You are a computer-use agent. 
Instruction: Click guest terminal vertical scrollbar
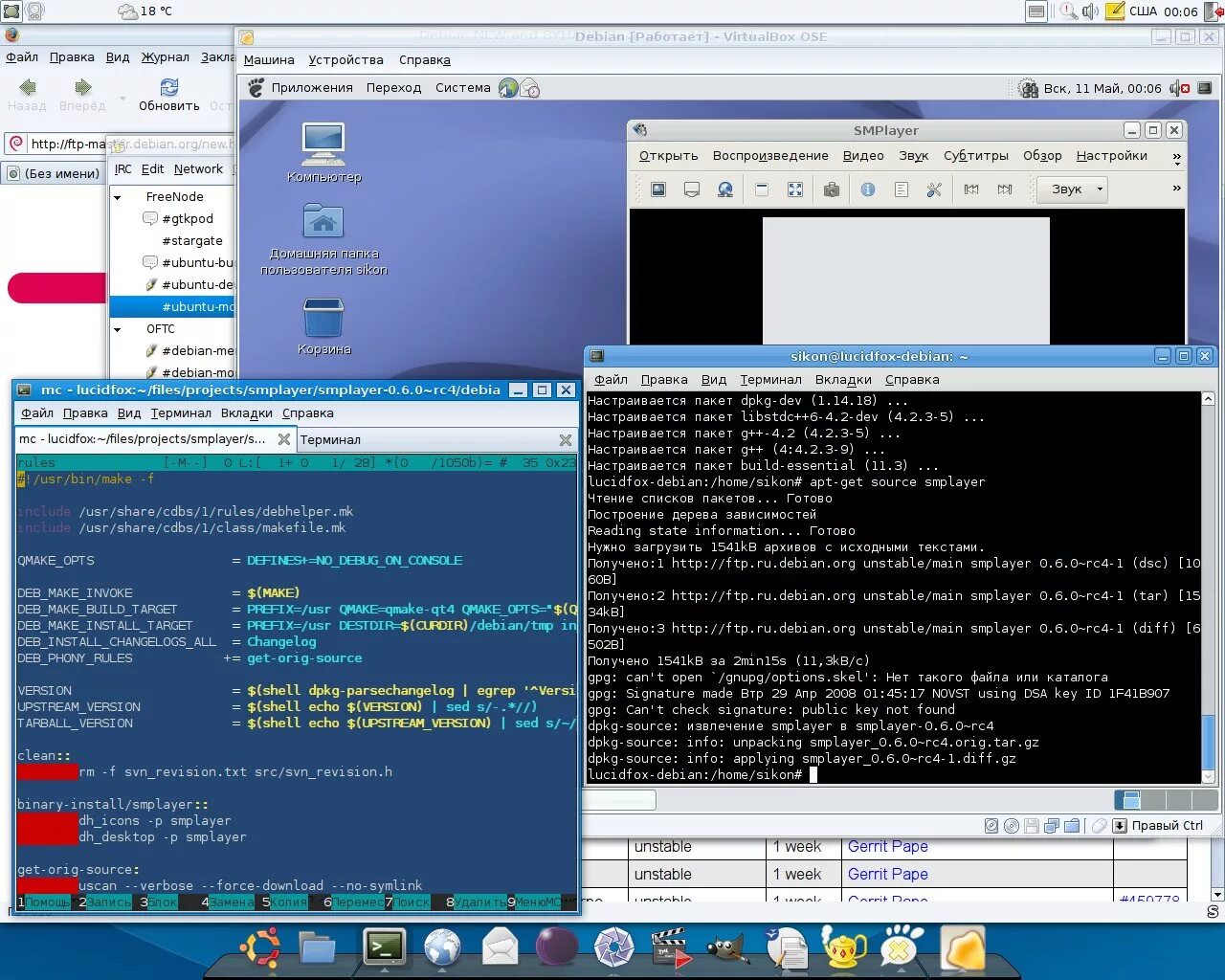pyautogui.click(x=1208, y=587)
